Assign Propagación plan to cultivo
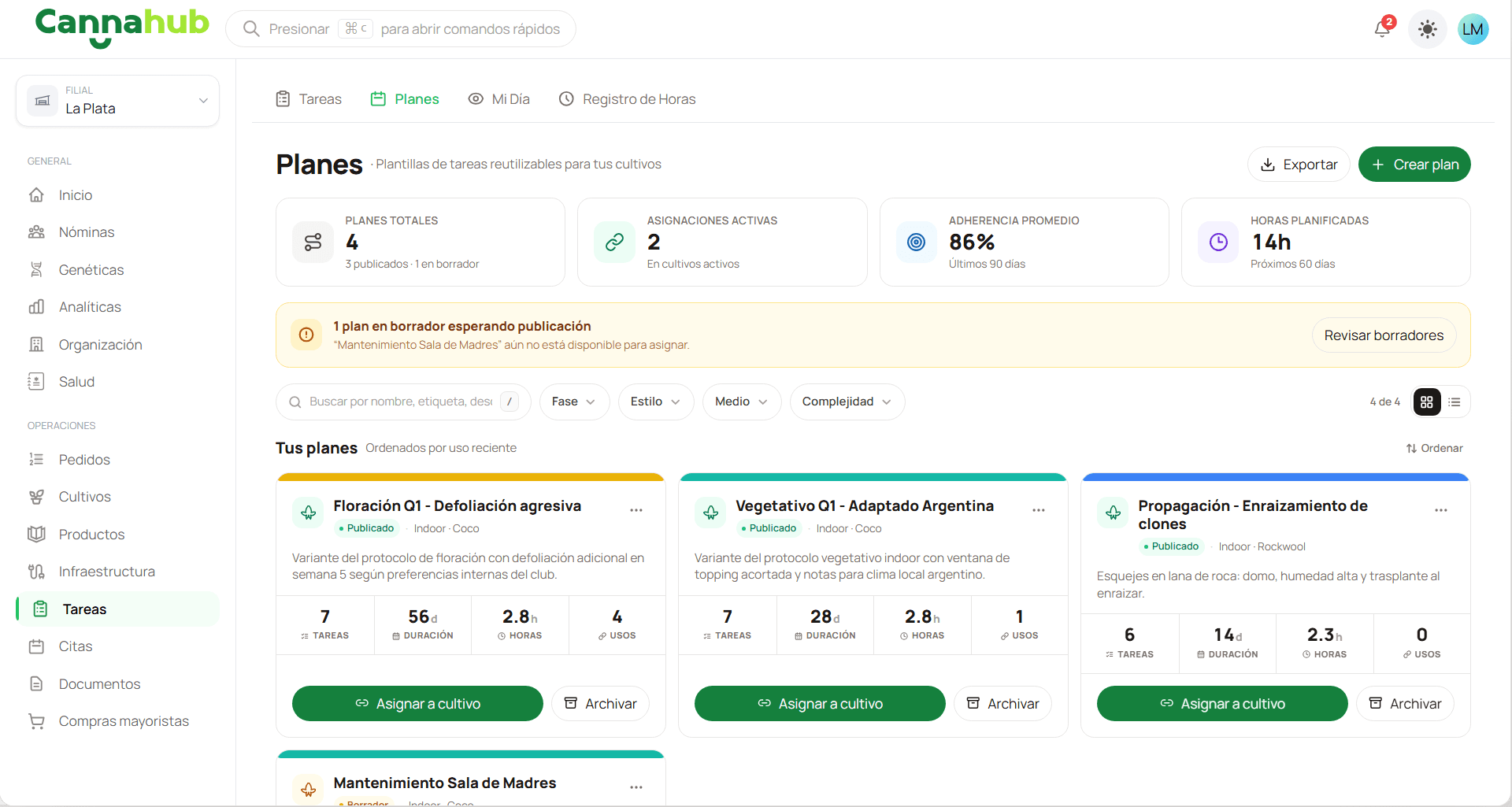 pos(1222,703)
